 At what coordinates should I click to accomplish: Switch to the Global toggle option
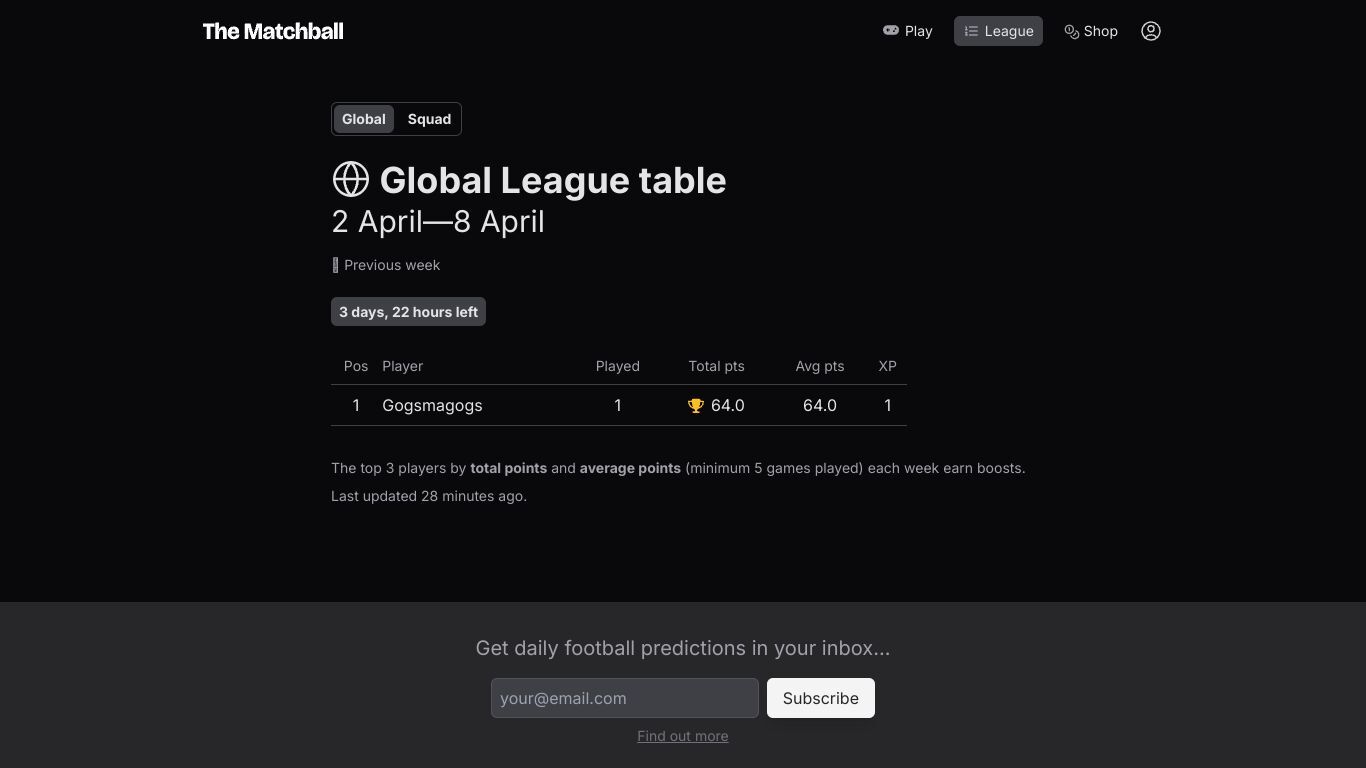pyautogui.click(x=364, y=119)
